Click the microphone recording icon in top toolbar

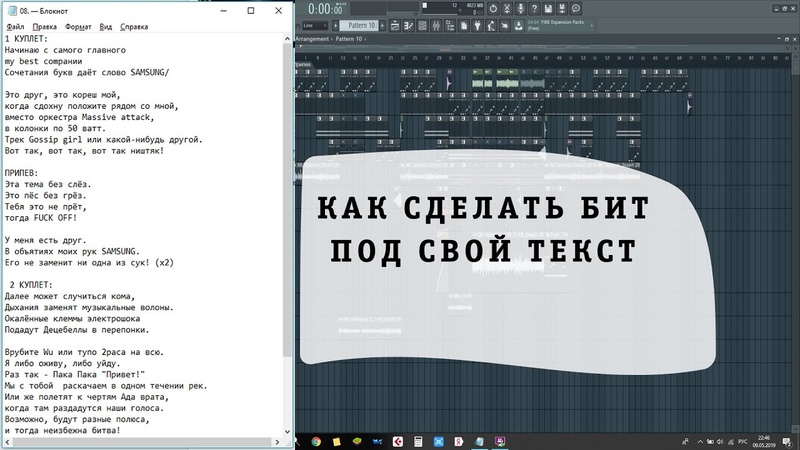pos(520,8)
